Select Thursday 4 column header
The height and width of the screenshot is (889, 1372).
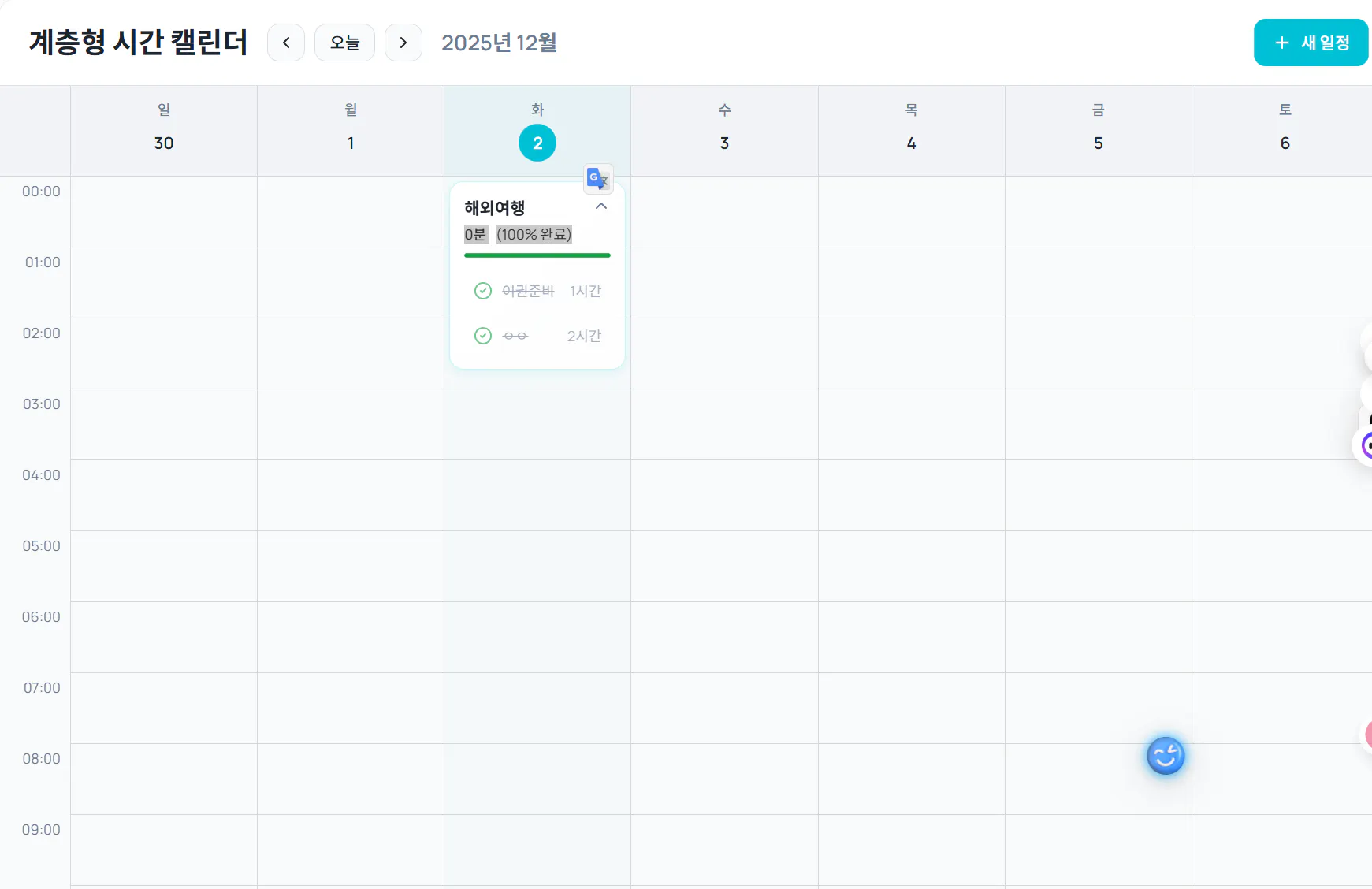point(912,131)
